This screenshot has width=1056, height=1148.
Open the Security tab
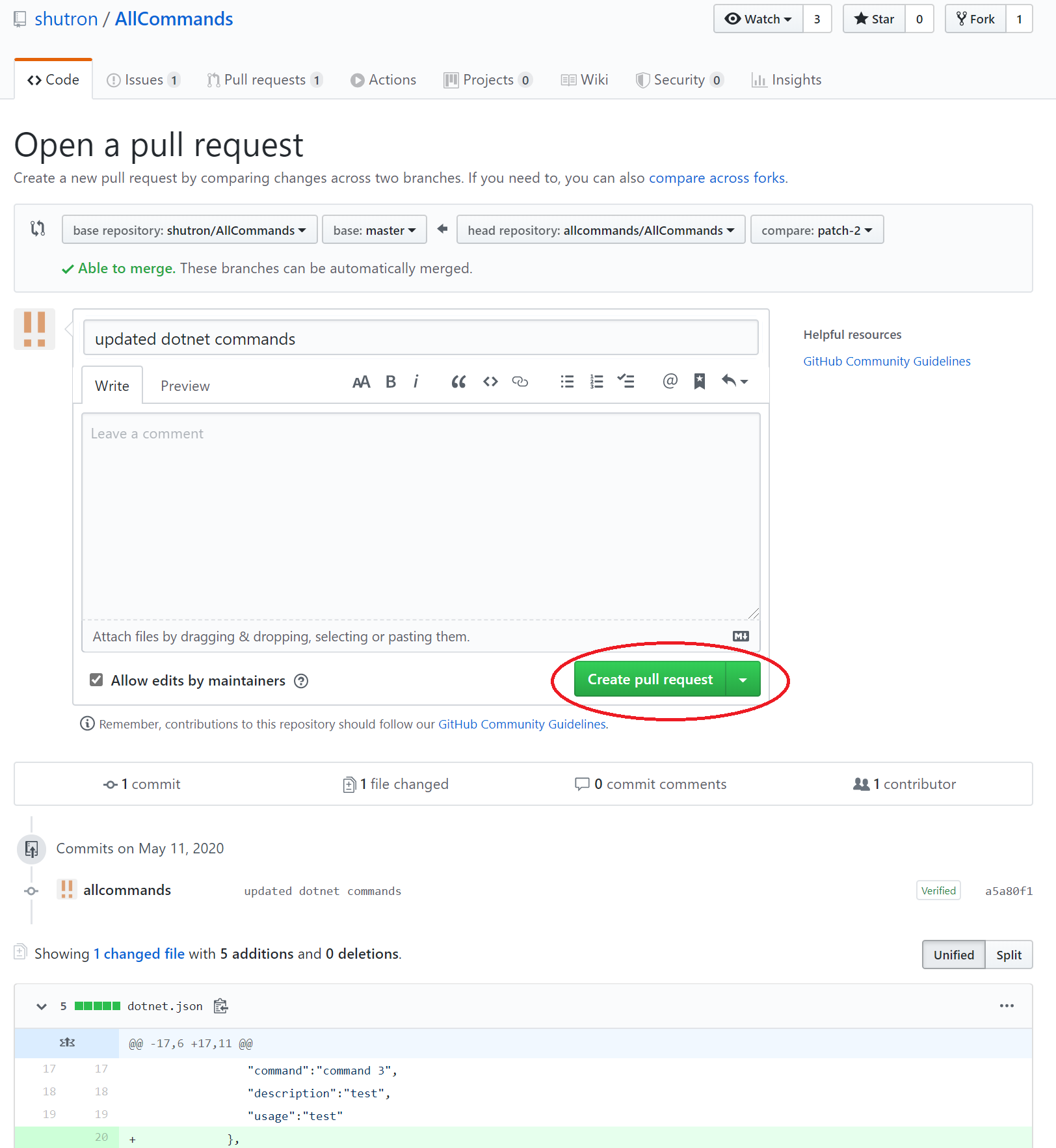680,80
